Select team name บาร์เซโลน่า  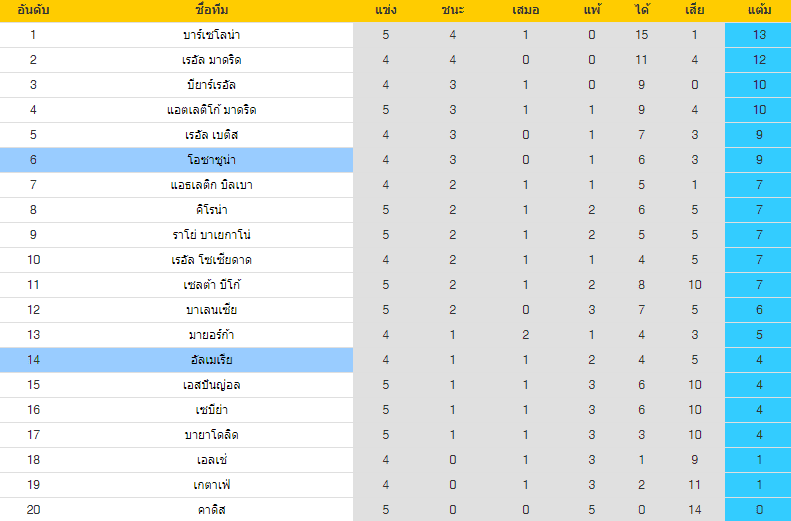click(212, 35)
